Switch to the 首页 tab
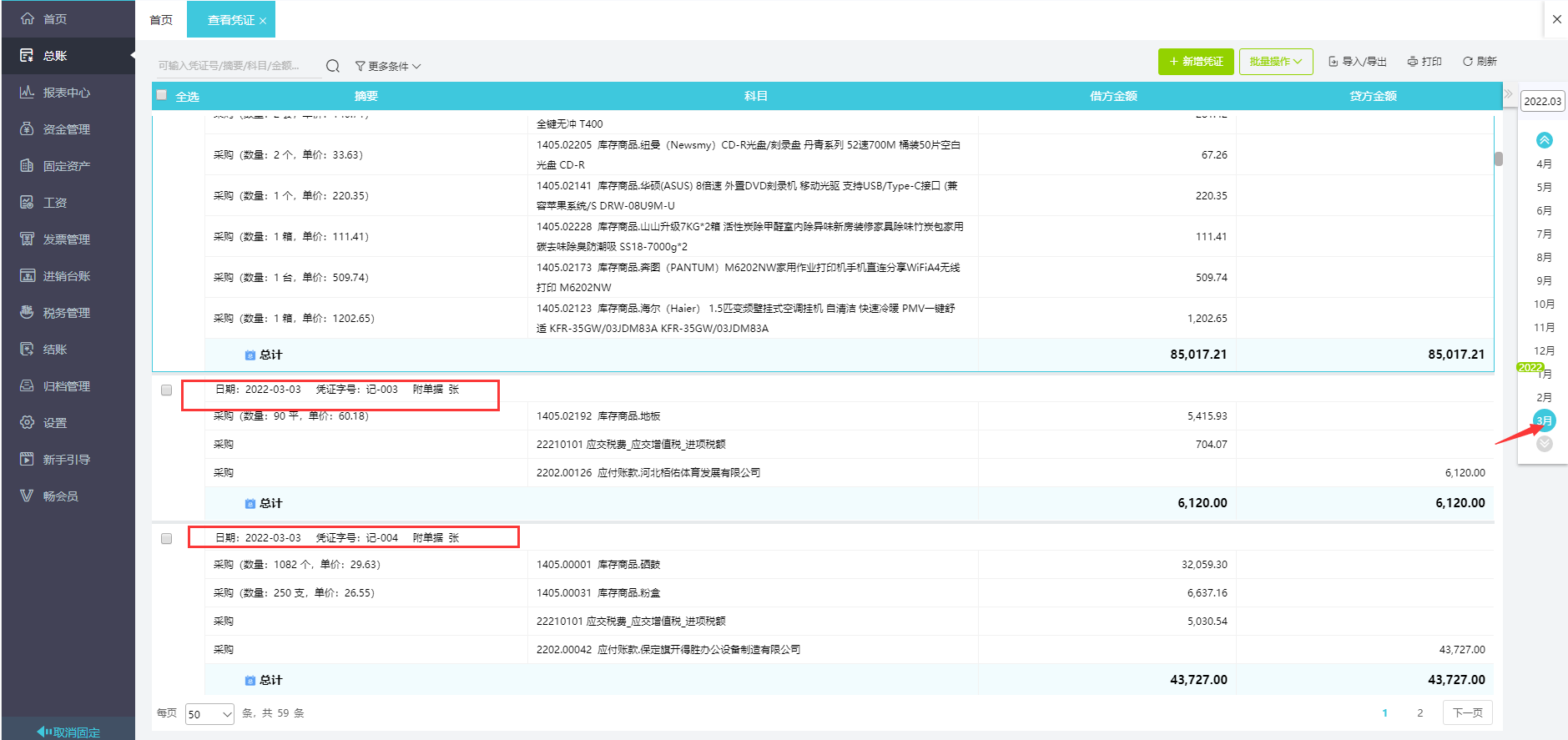This screenshot has height=740, width=1568. tap(161, 20)
